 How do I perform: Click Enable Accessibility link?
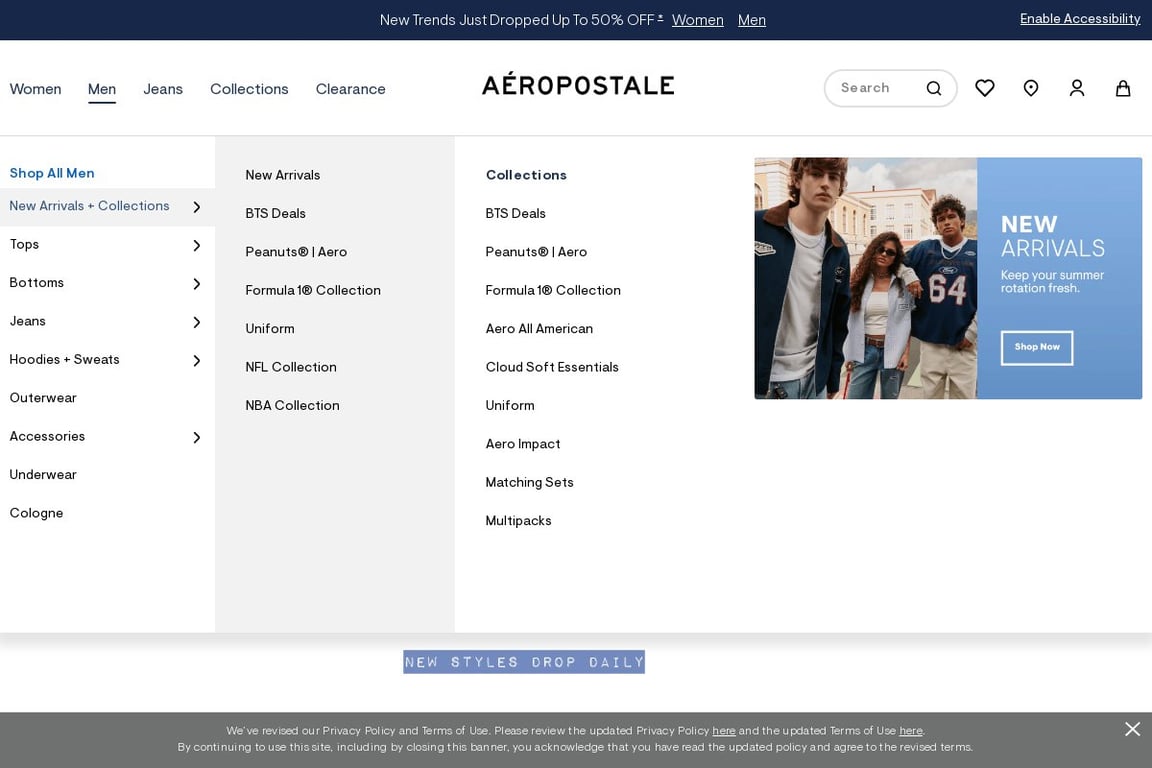(x=1080, y=19)
